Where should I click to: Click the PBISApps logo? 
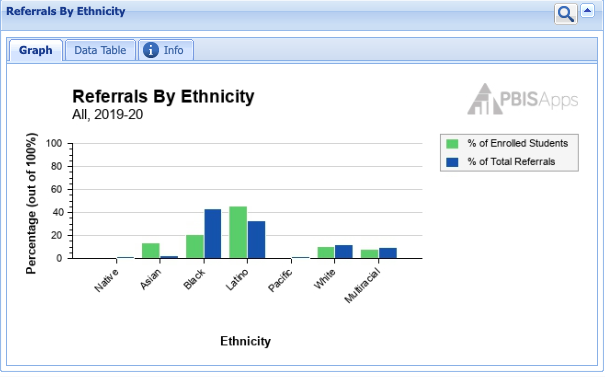(522, 99)
